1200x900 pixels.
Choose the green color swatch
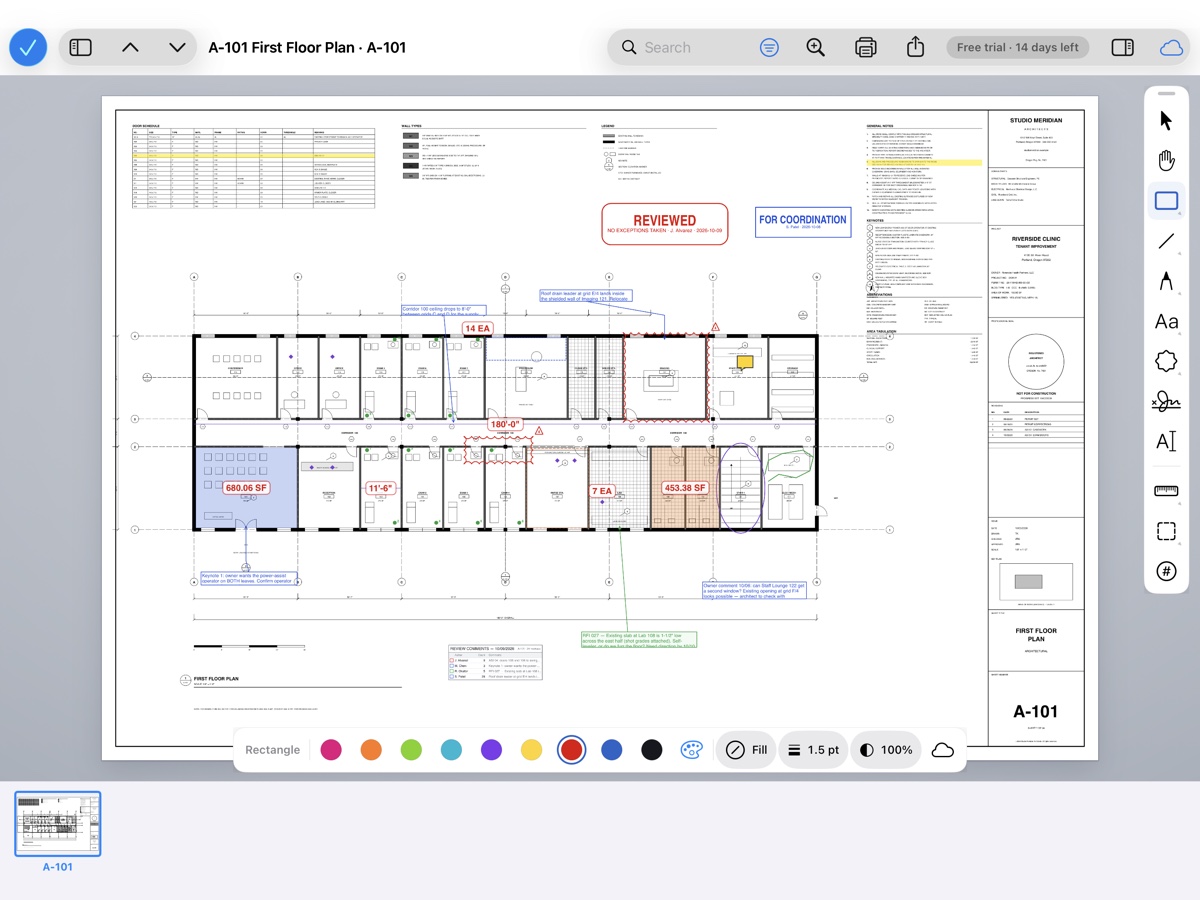tap(411, 750)
